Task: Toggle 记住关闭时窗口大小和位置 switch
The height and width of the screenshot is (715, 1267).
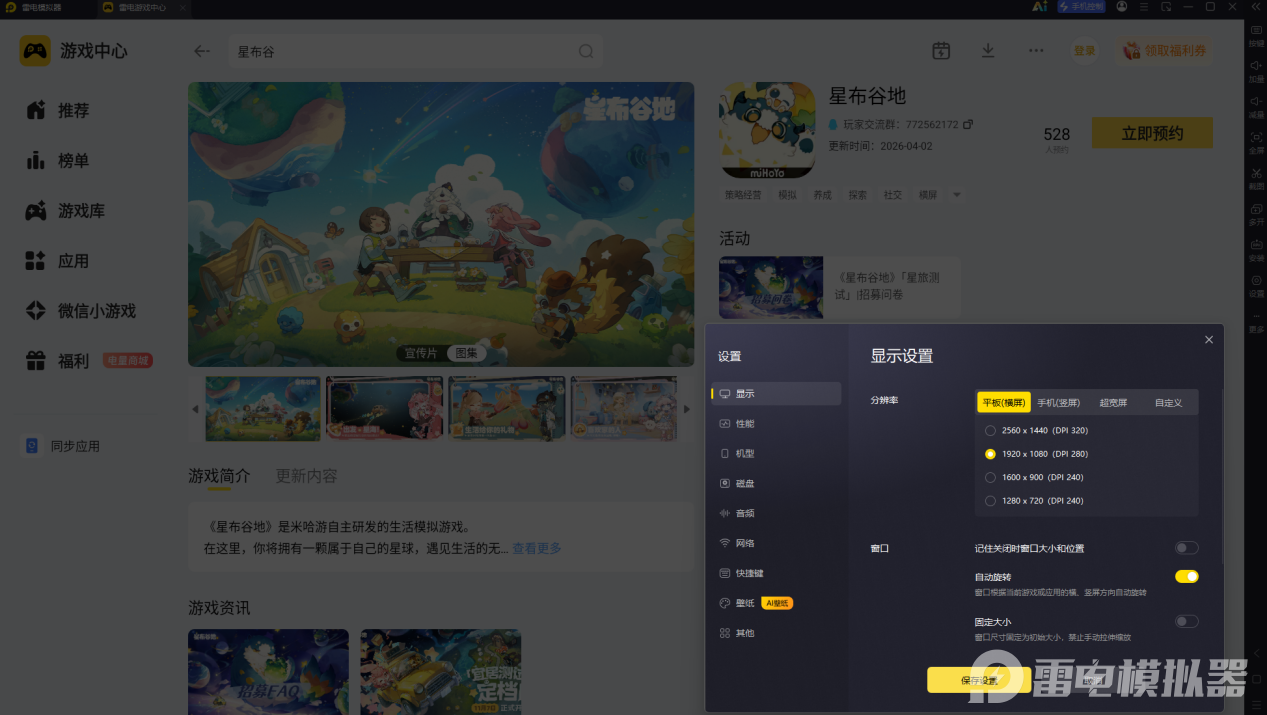Action: click(1186, 548)
